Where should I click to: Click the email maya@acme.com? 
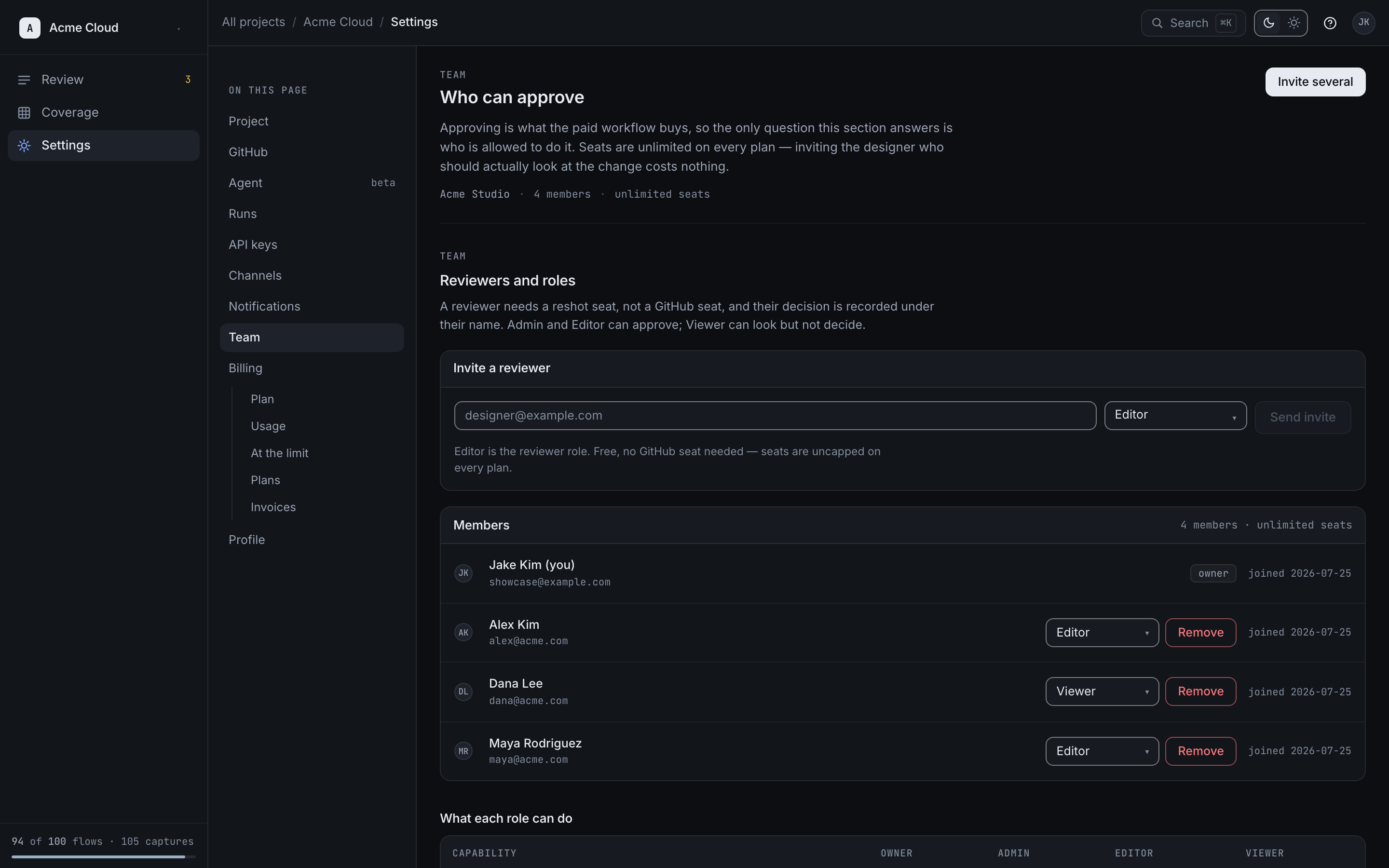click(528, 760)
